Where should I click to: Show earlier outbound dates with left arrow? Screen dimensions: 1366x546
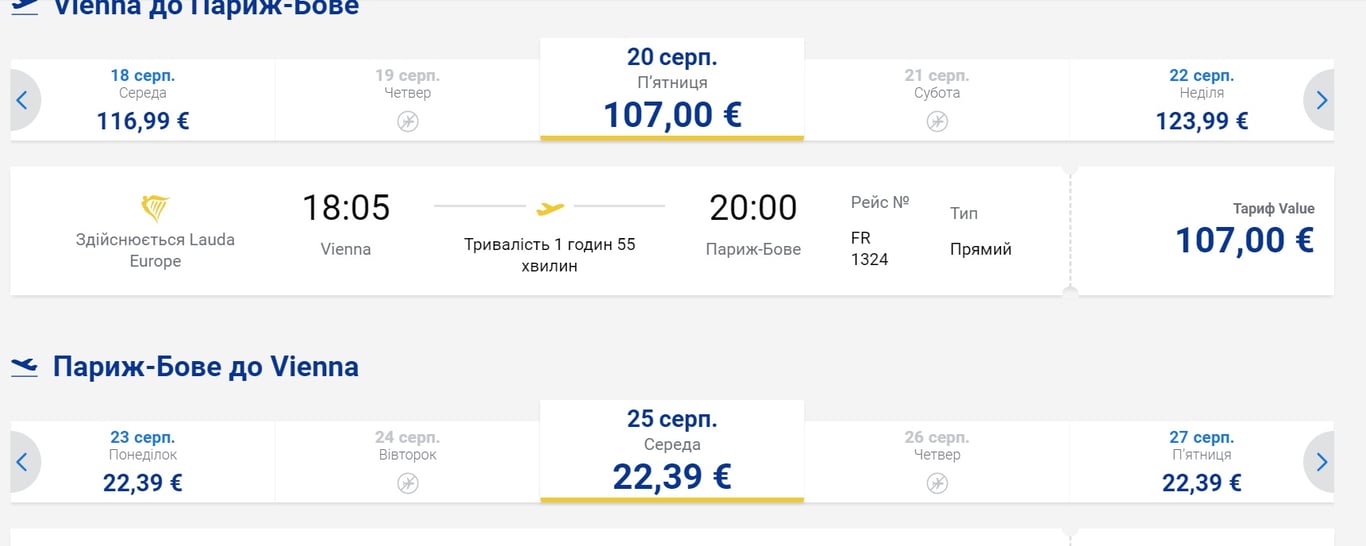[22, 100]
